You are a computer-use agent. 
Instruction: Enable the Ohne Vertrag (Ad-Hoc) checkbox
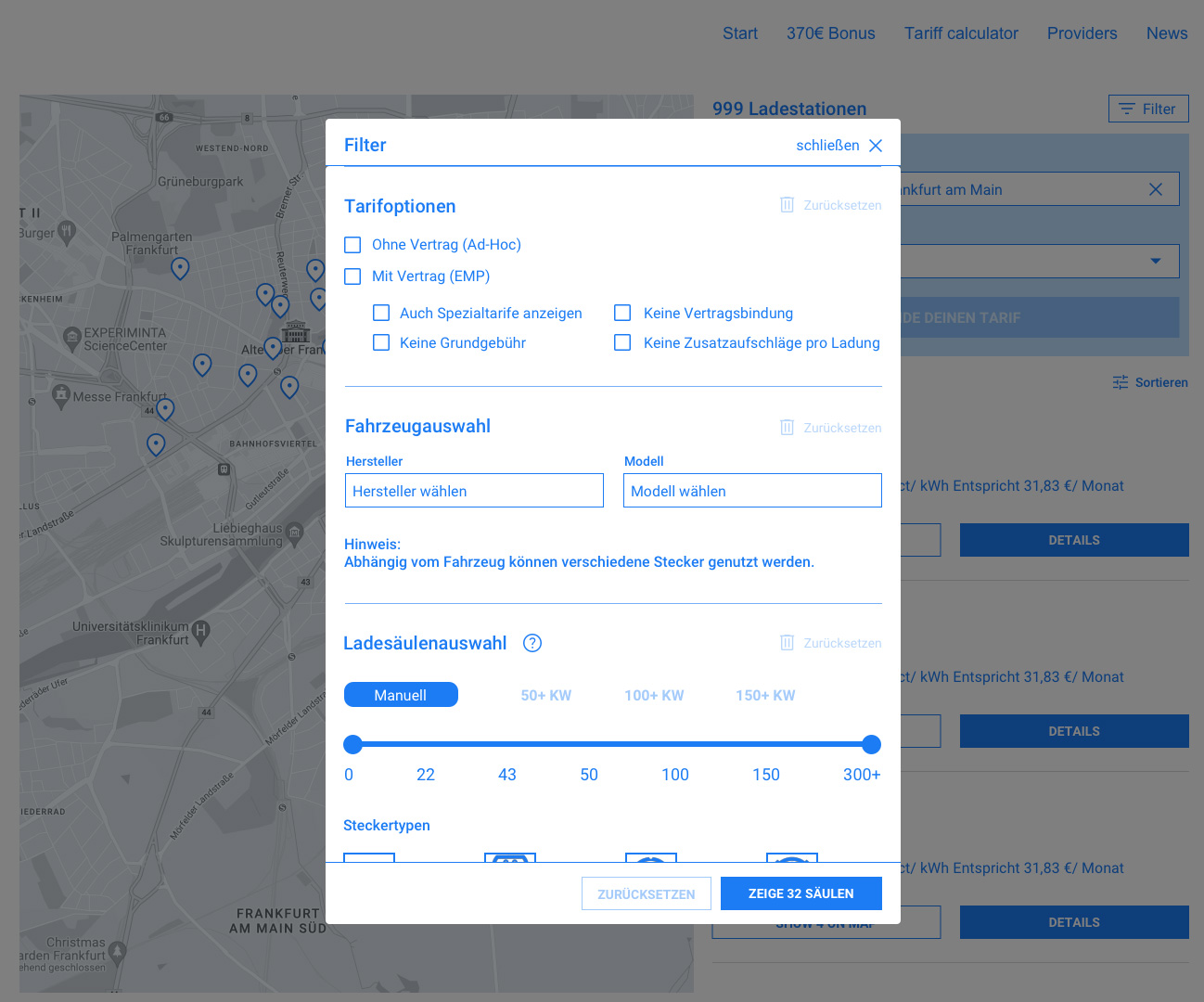coord(352,244)
